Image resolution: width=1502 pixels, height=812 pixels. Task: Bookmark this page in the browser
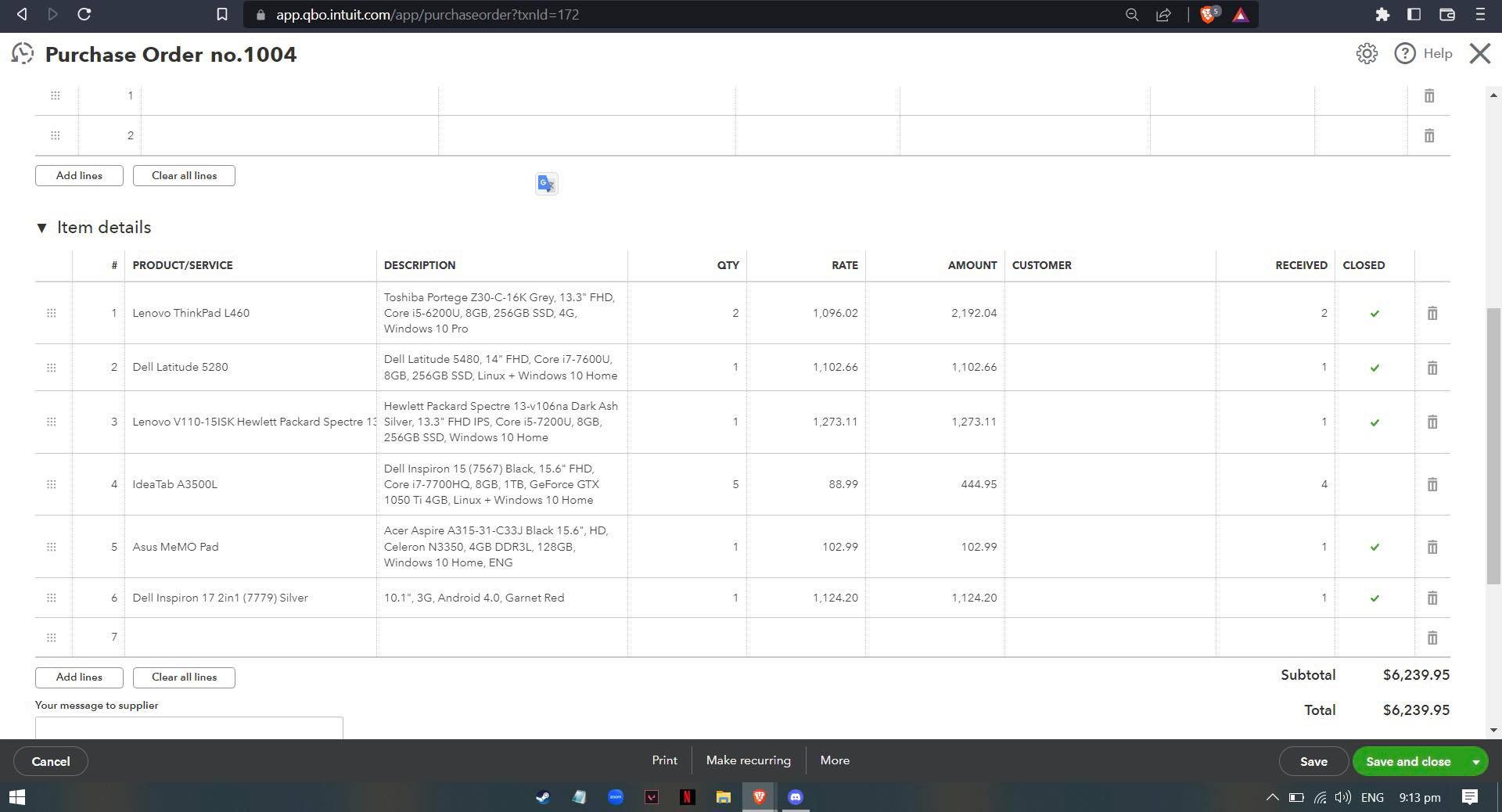point(222,14)
